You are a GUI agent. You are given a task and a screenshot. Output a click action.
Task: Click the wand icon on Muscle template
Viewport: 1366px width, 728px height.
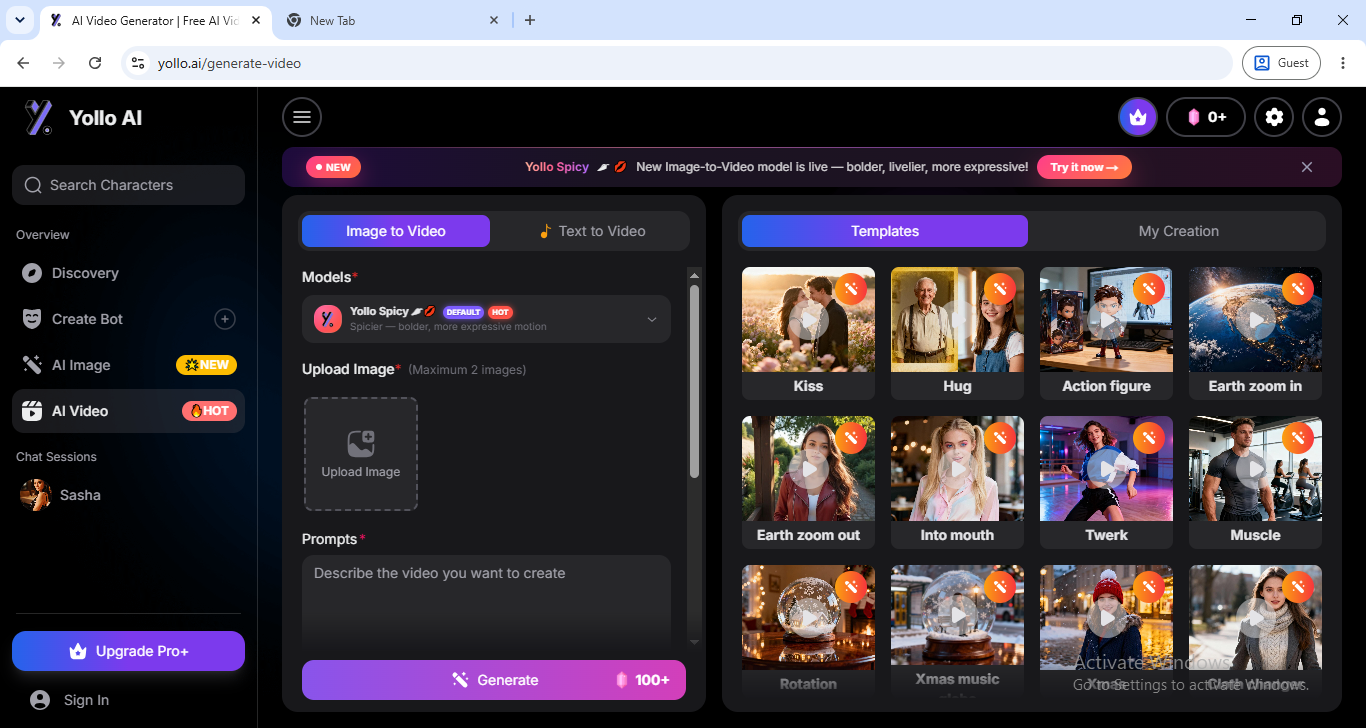(x=1298, y=439)
